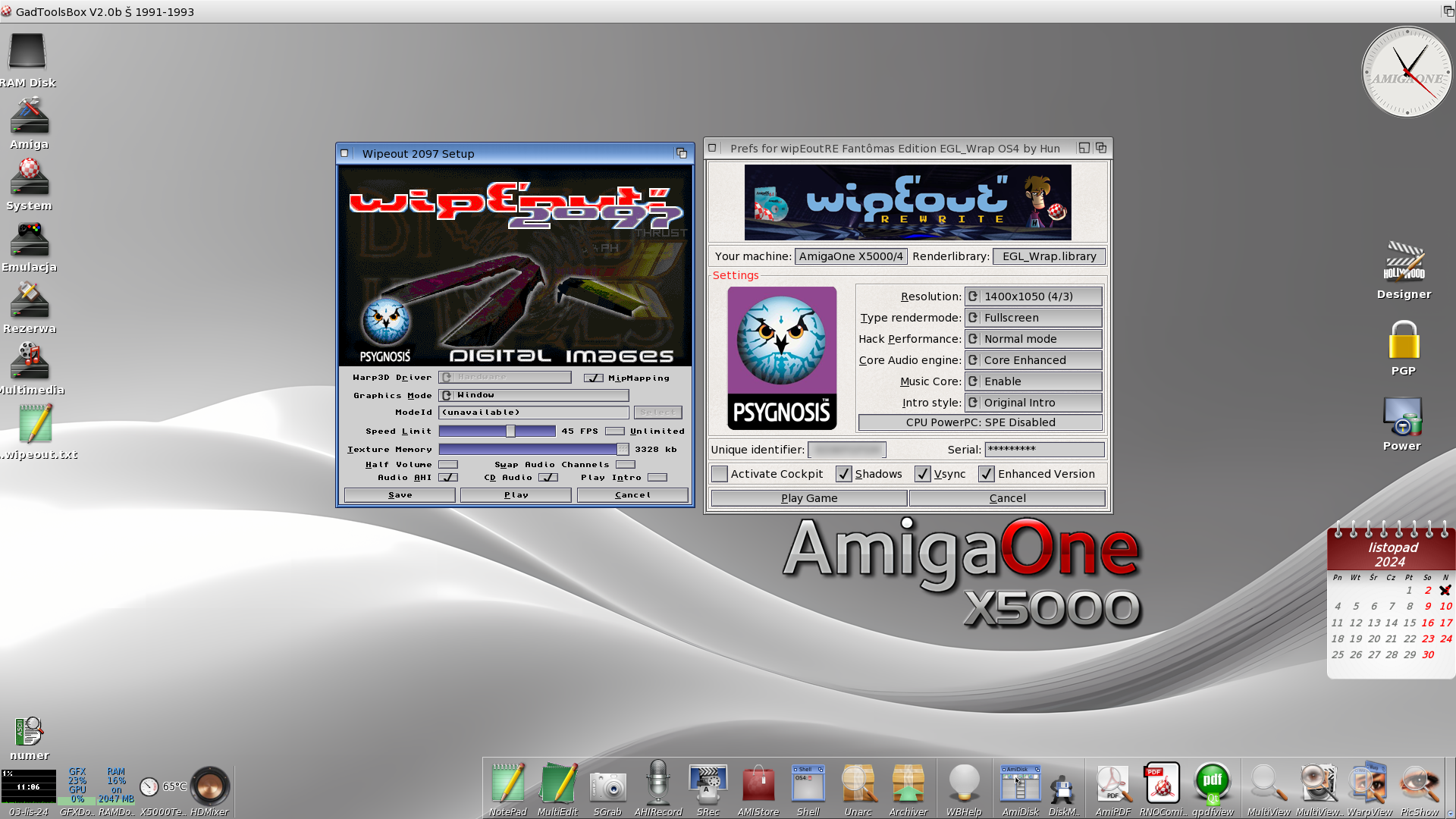
Task: Cycle the Hack Performance Normal mode chooser
Action: click(x=1034, y=339)
